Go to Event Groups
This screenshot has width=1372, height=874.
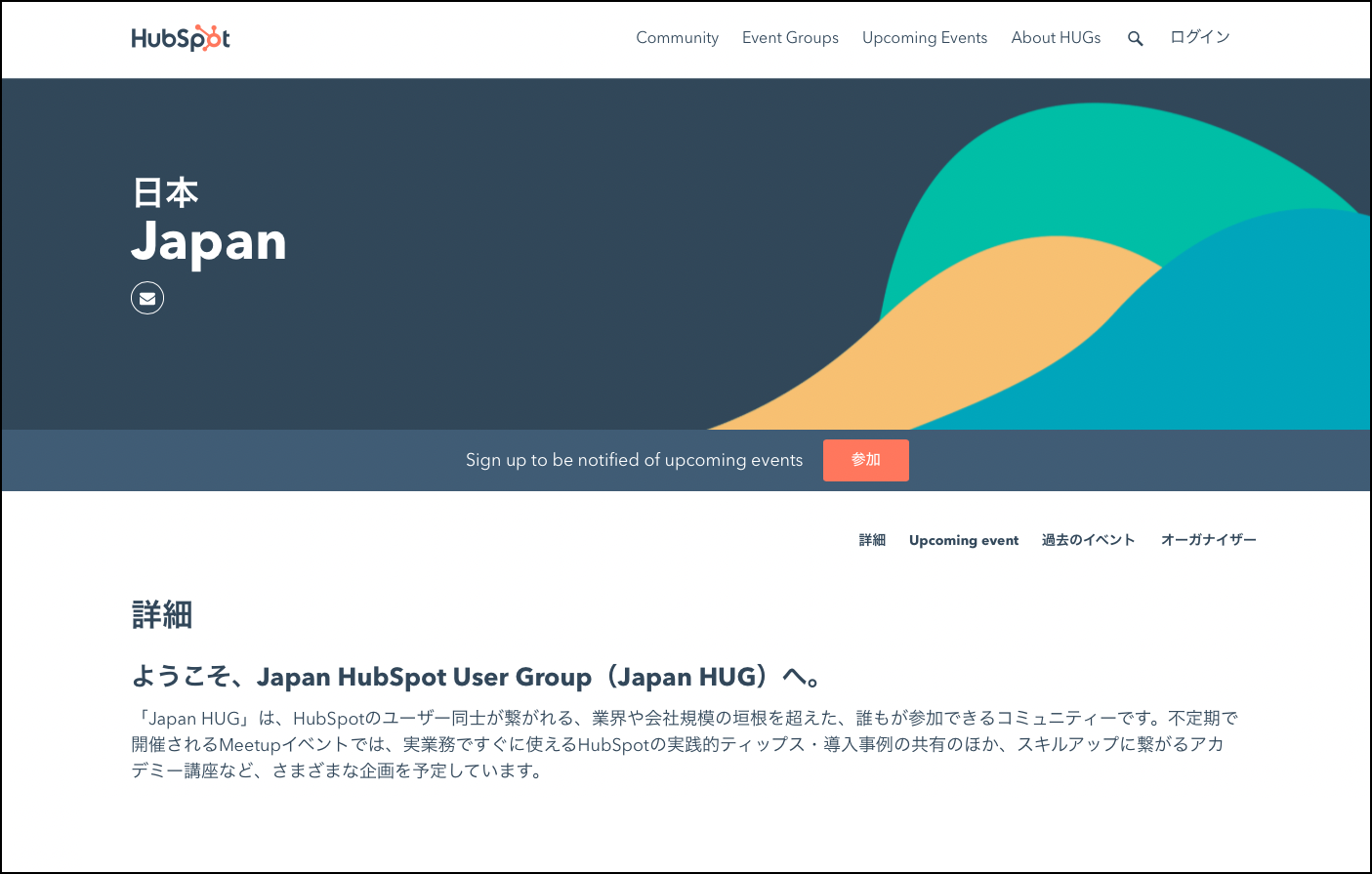(790, 38)
